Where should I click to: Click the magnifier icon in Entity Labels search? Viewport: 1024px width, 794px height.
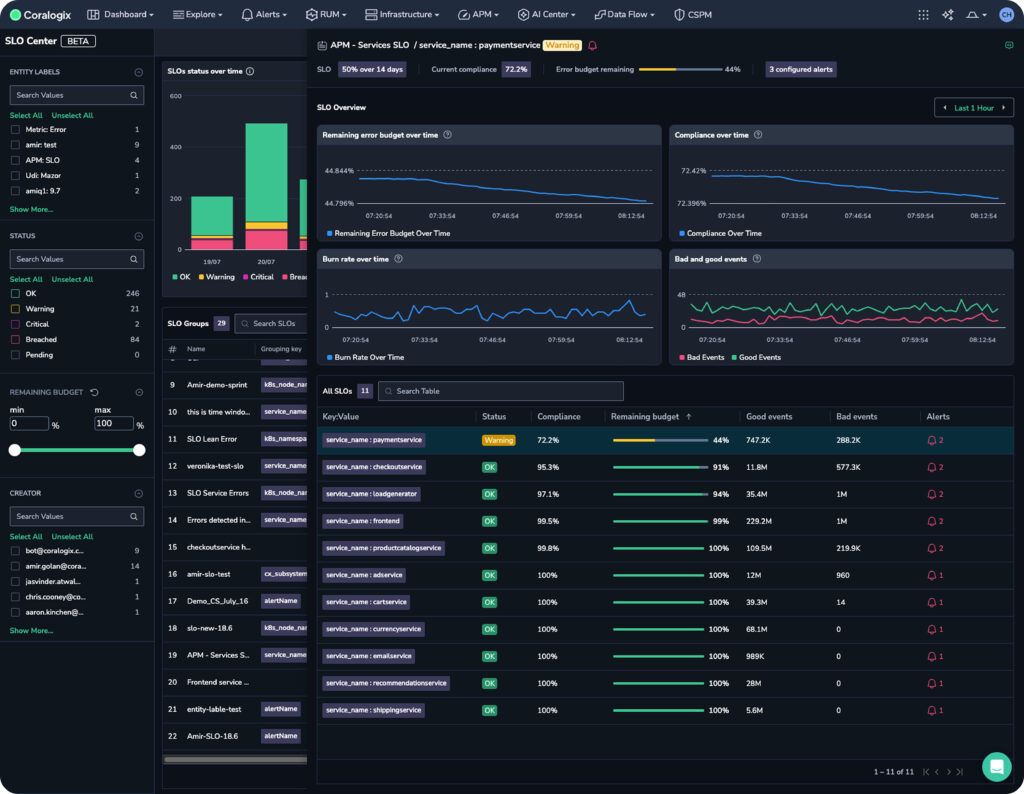(134, 95)
